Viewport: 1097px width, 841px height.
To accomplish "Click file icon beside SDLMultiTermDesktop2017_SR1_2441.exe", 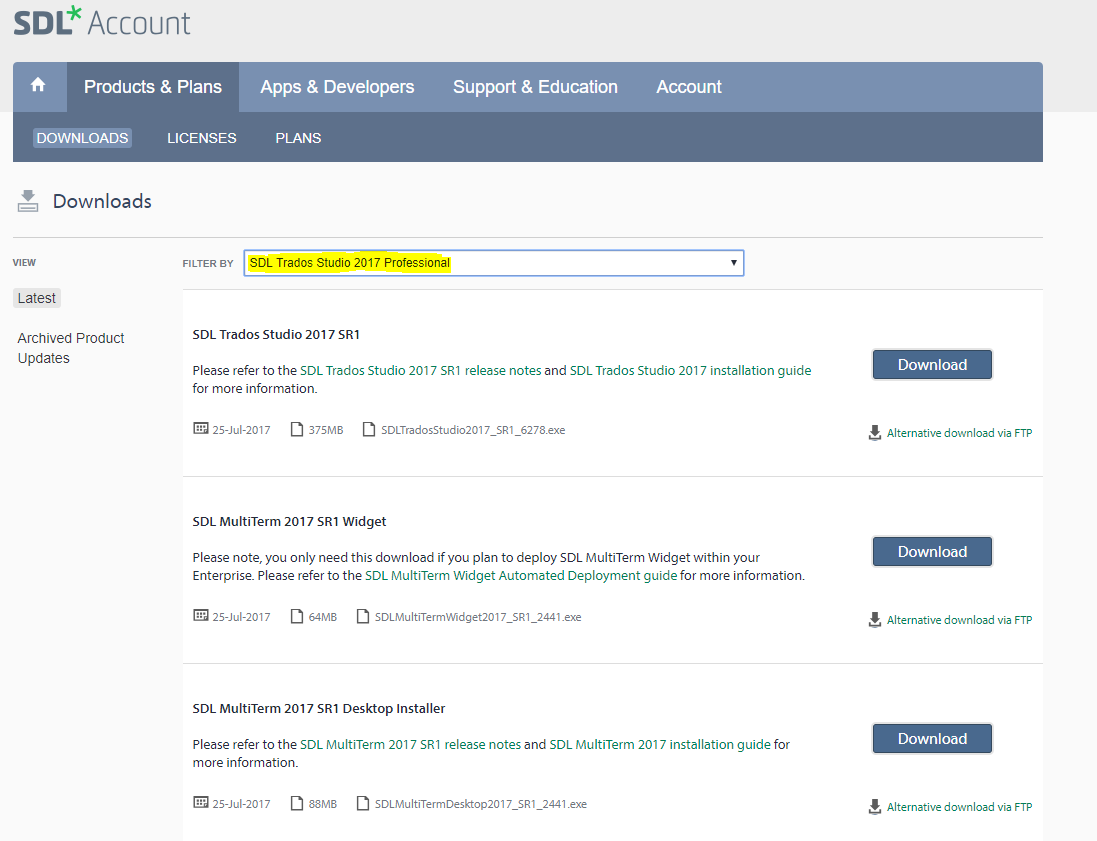I will (362, 803).
